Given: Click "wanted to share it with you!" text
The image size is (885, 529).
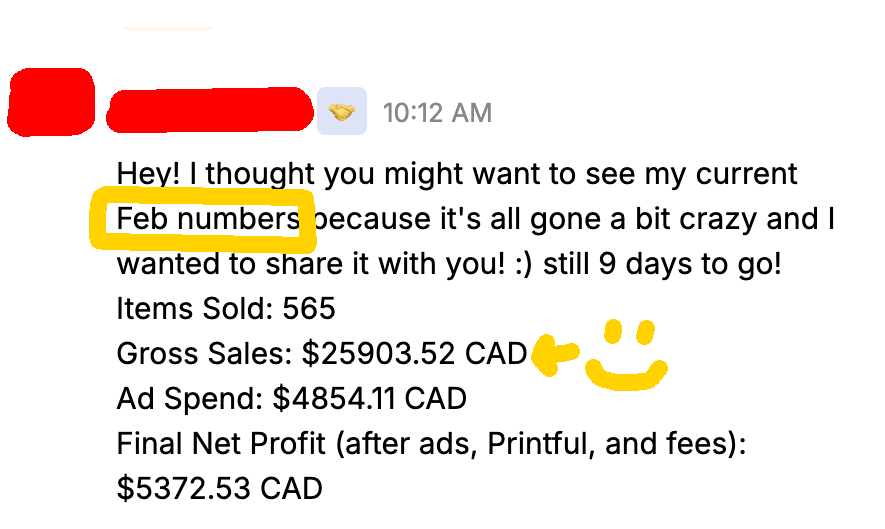Looking at the screenshot, I should point(310,264).
